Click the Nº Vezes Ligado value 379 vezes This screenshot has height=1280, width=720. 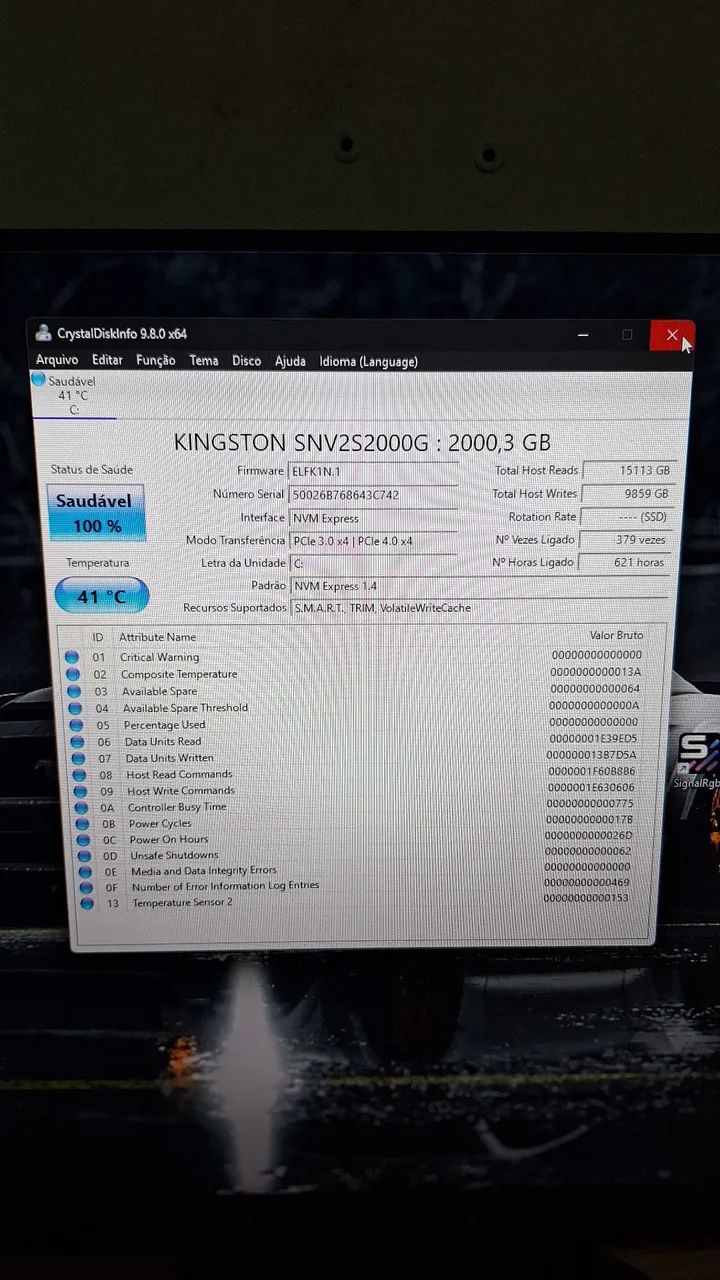626,539
